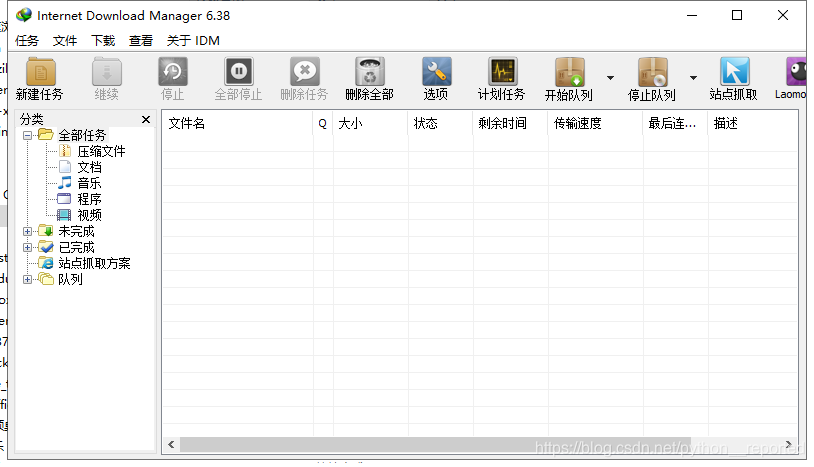Click the 开始队列 (start queue) icon
The height and width of the screenshot is (467, 814).
(x=569, y=72)
